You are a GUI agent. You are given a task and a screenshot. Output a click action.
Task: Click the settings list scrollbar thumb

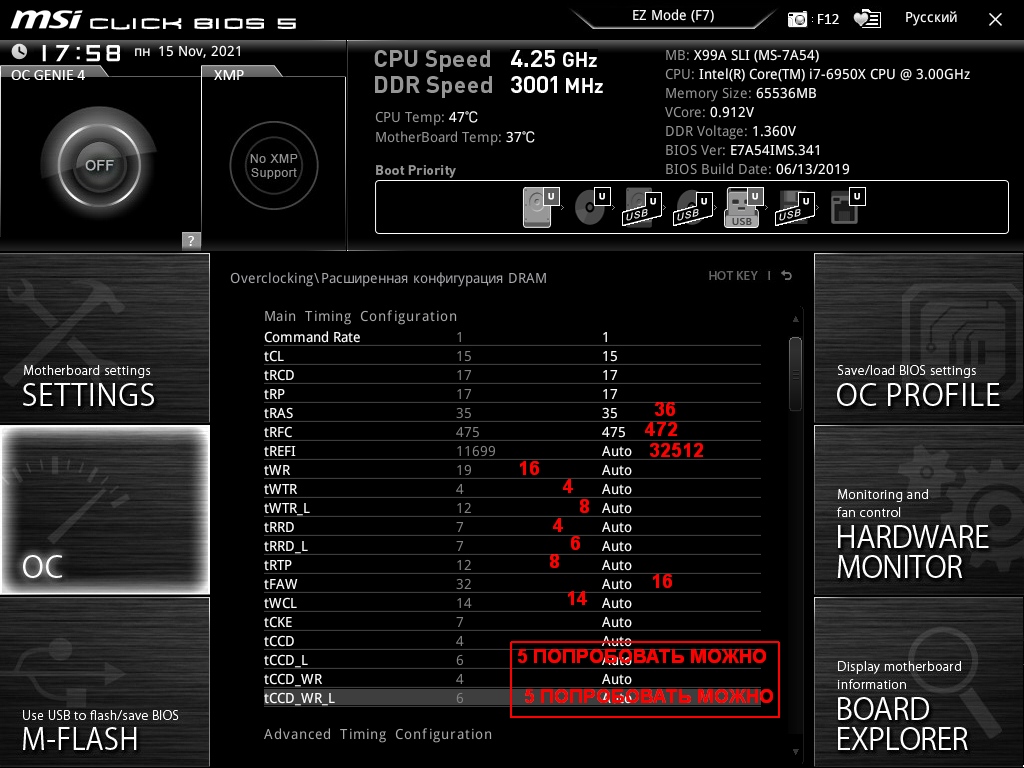click(x=795, y=374)
